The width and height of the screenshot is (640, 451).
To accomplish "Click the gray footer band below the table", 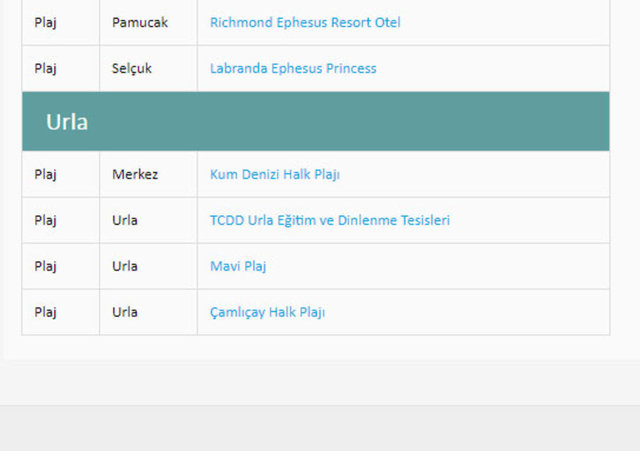I will (x=320, y=428).
